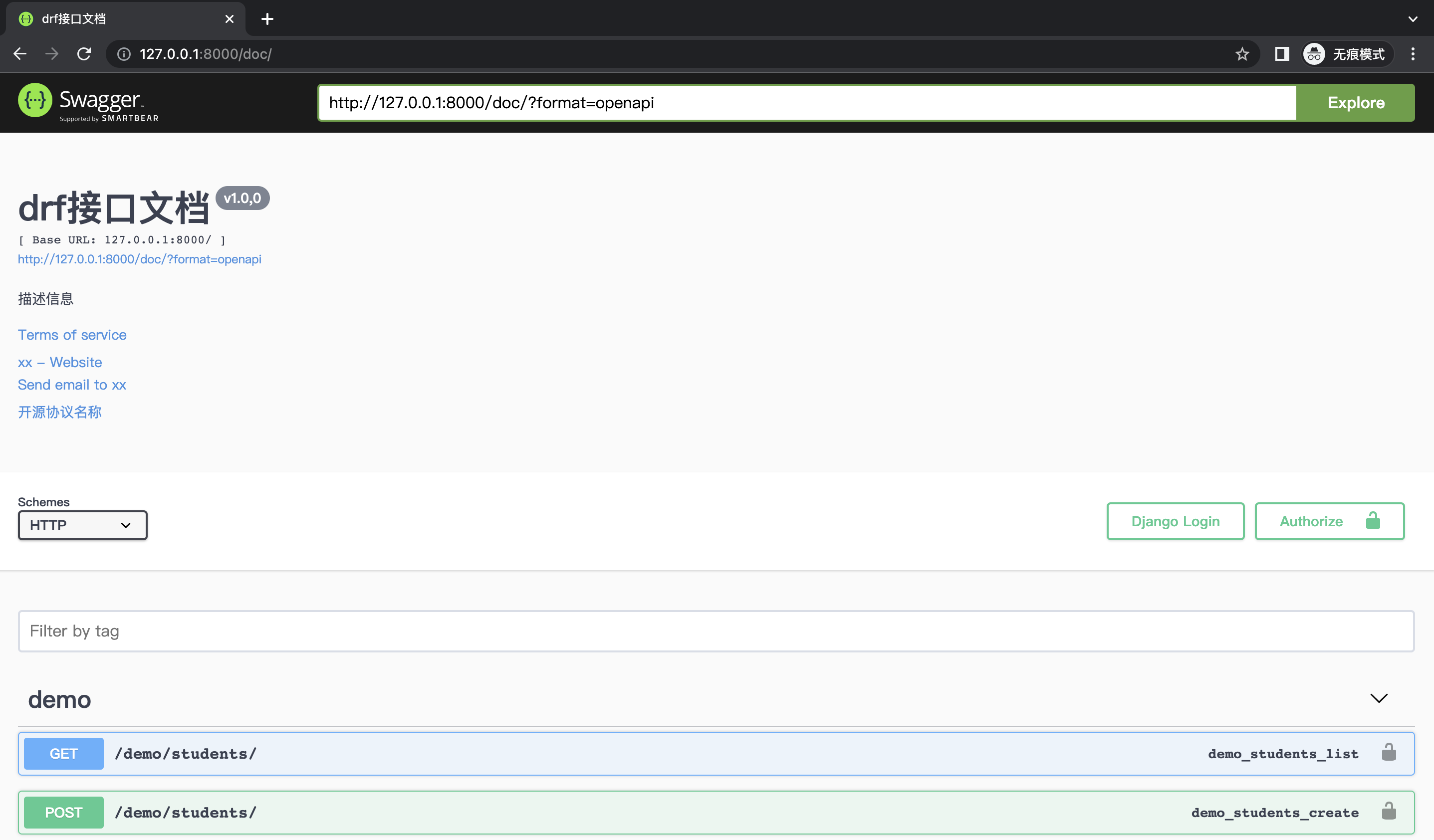Click the Filter by tag field
This screenshot has height=840, width=1434.
(716, 631)
